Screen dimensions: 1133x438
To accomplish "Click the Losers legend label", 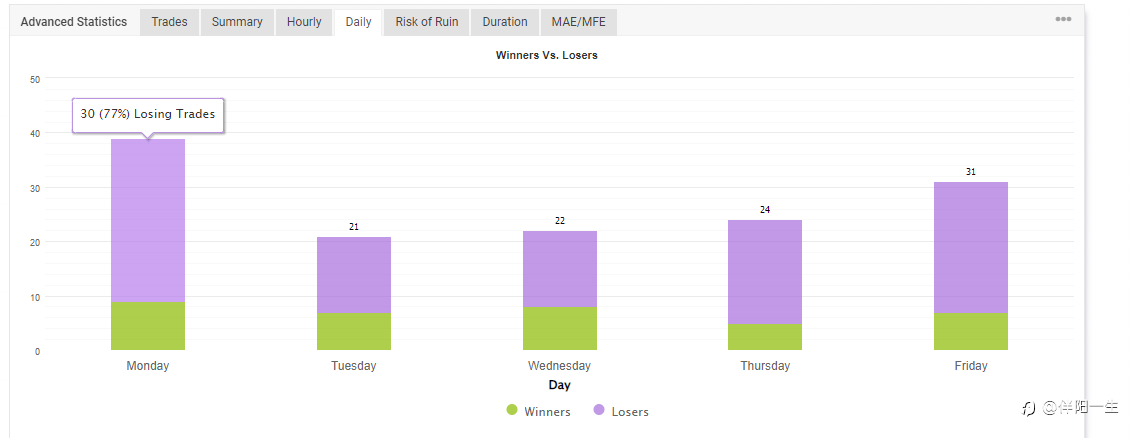I will point(630,411).
